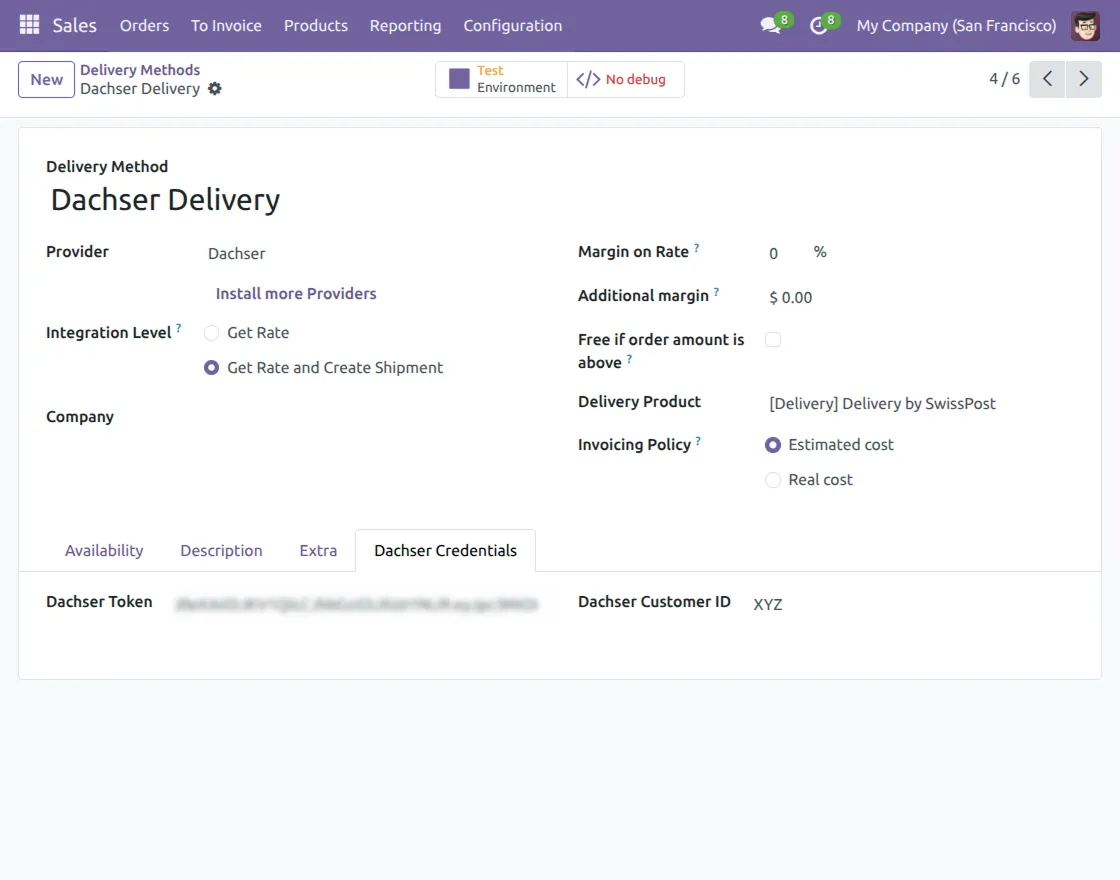
Task: Click the Margin on Rate help question mark
Action: tap(696, 247)
